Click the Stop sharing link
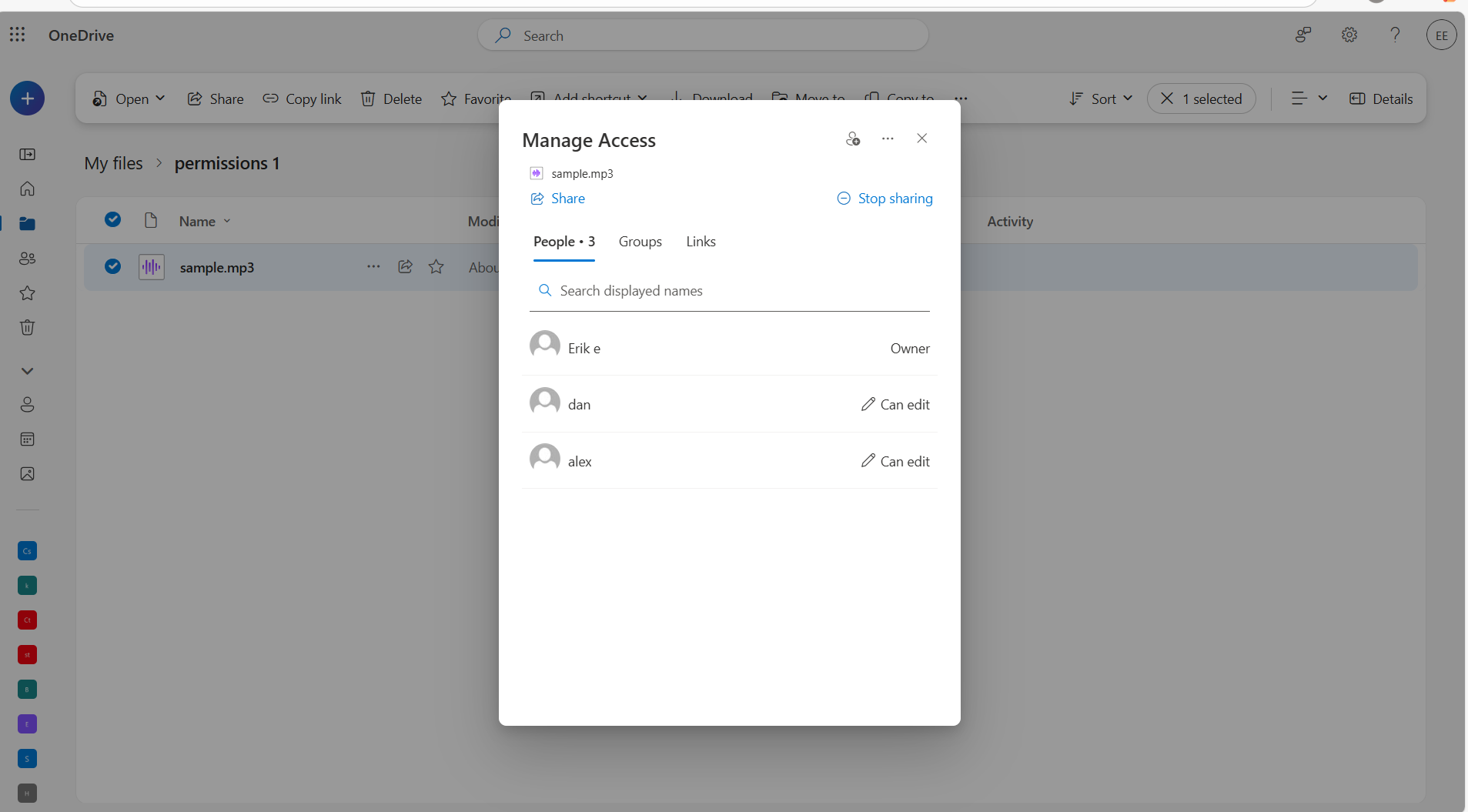The width and height of the screenshot is (1468, 812). (885, 199)
